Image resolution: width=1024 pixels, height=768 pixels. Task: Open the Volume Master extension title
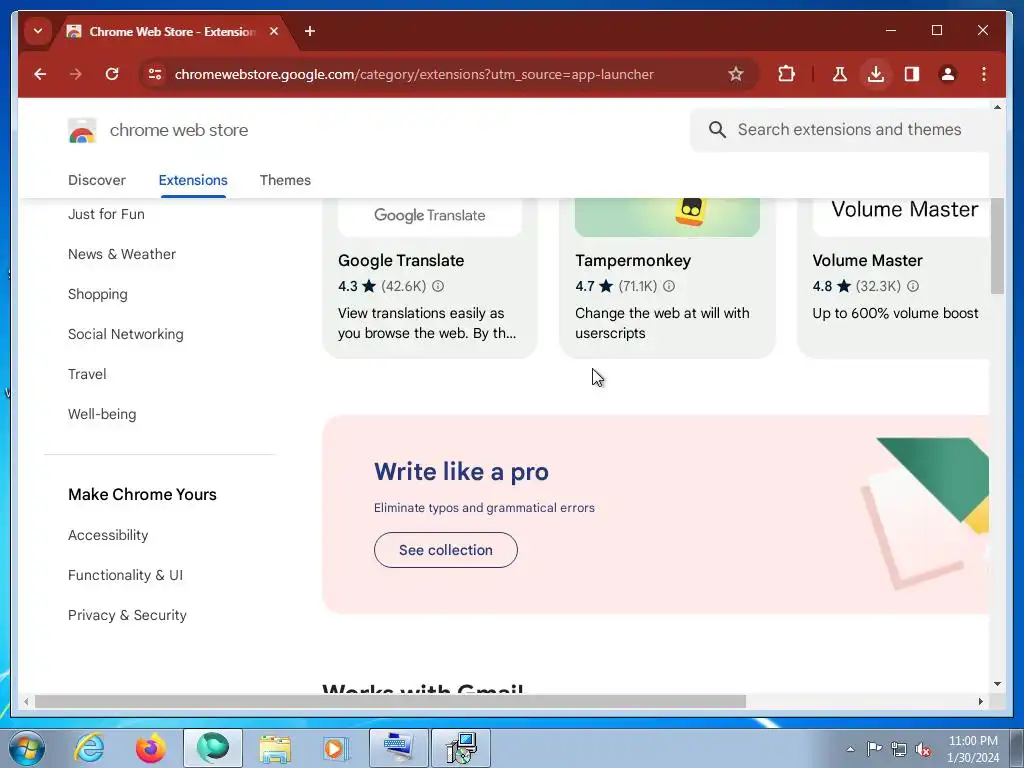click(x=867, y=260)
